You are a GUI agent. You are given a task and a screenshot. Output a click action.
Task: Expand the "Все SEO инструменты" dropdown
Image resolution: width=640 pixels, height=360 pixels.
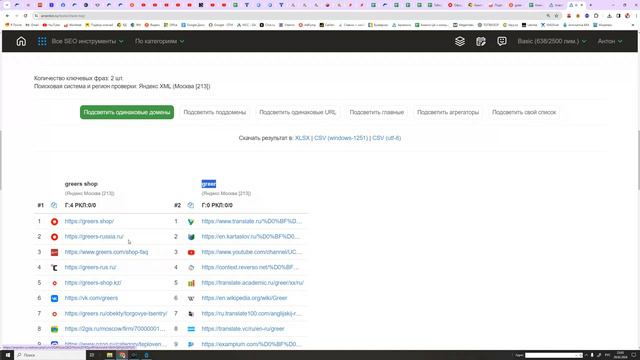coord(87,41)
